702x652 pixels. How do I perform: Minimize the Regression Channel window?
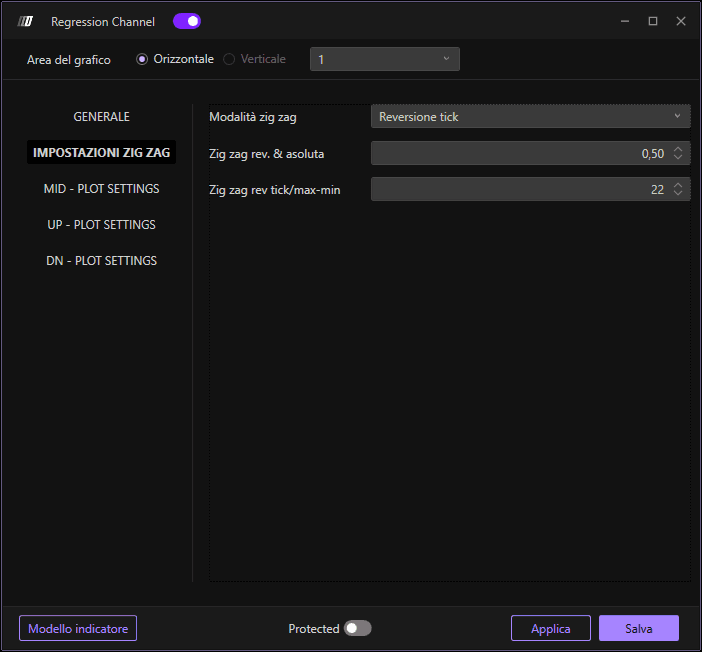[625, 21]
